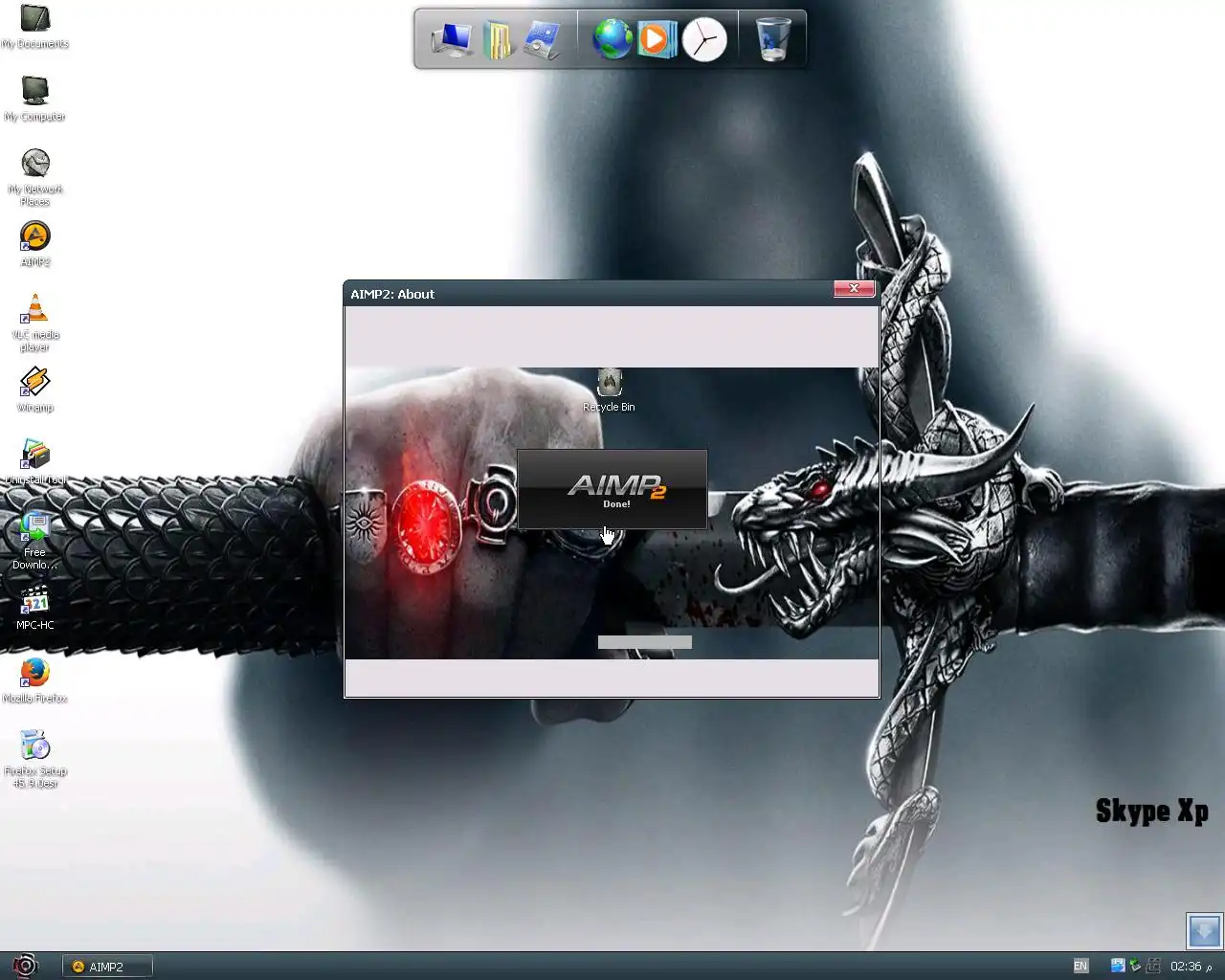The image size is (1225, 980).
Task: Select the Winamp desktop shortcut
Action: coord(34,390)
